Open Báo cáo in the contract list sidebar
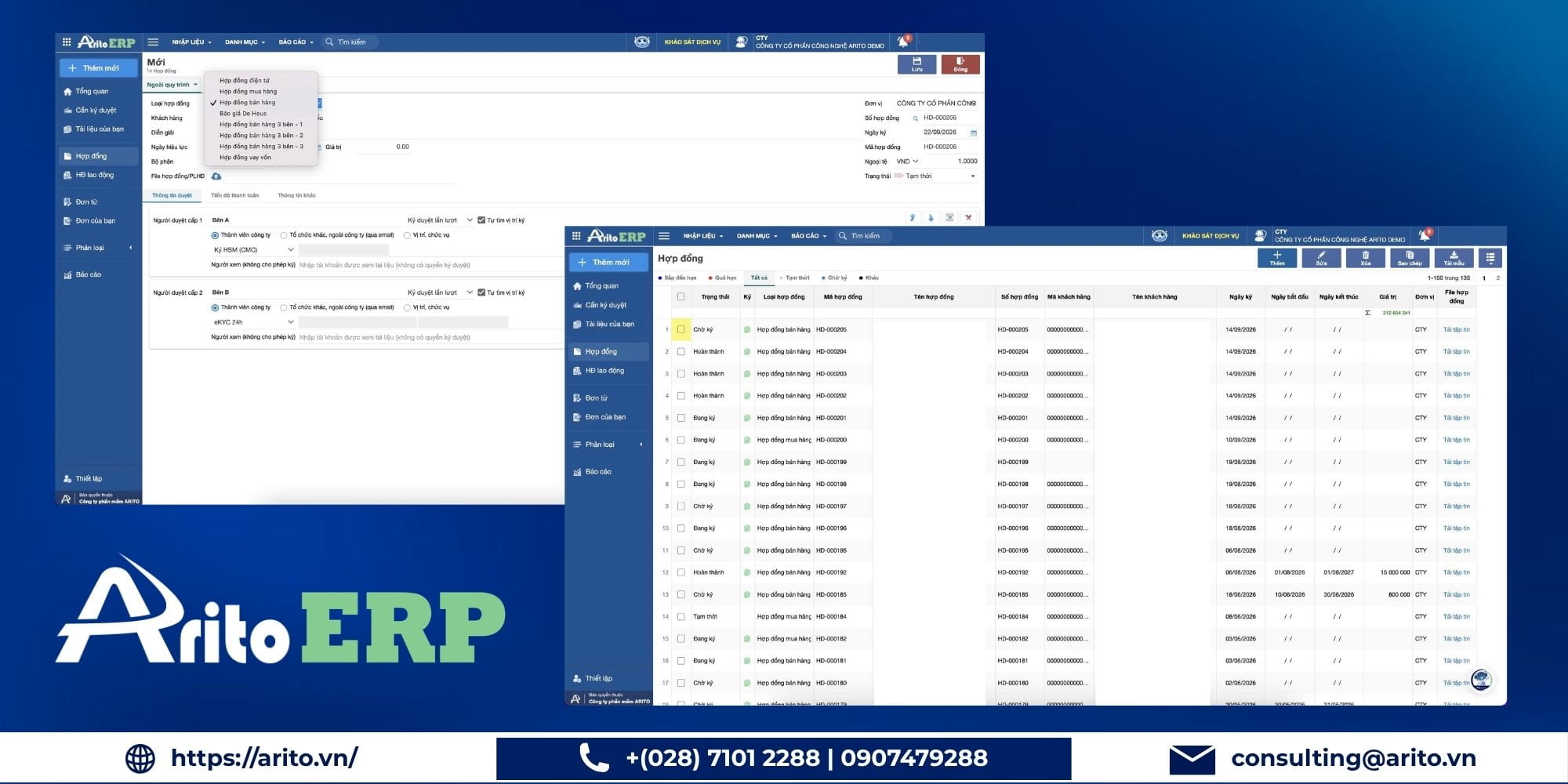 tap(598, 472)
